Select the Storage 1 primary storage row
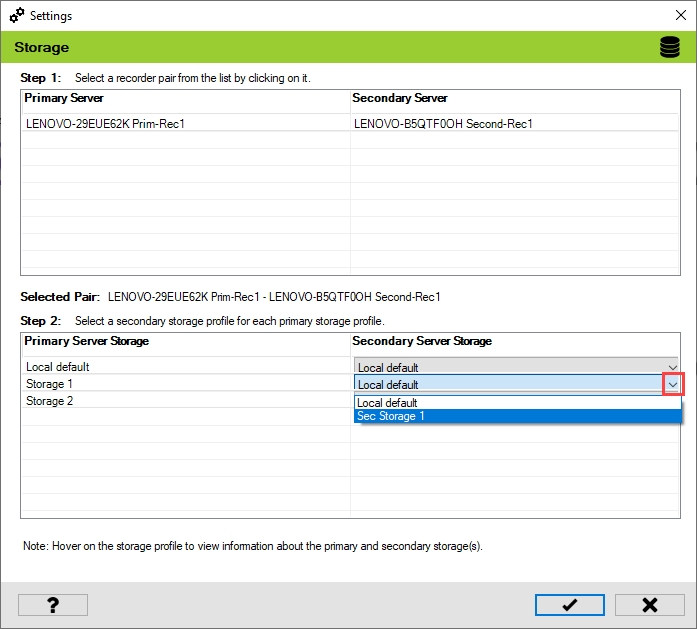Image resolution: width=697 pixels, height=629 pixels. (50, 384)
